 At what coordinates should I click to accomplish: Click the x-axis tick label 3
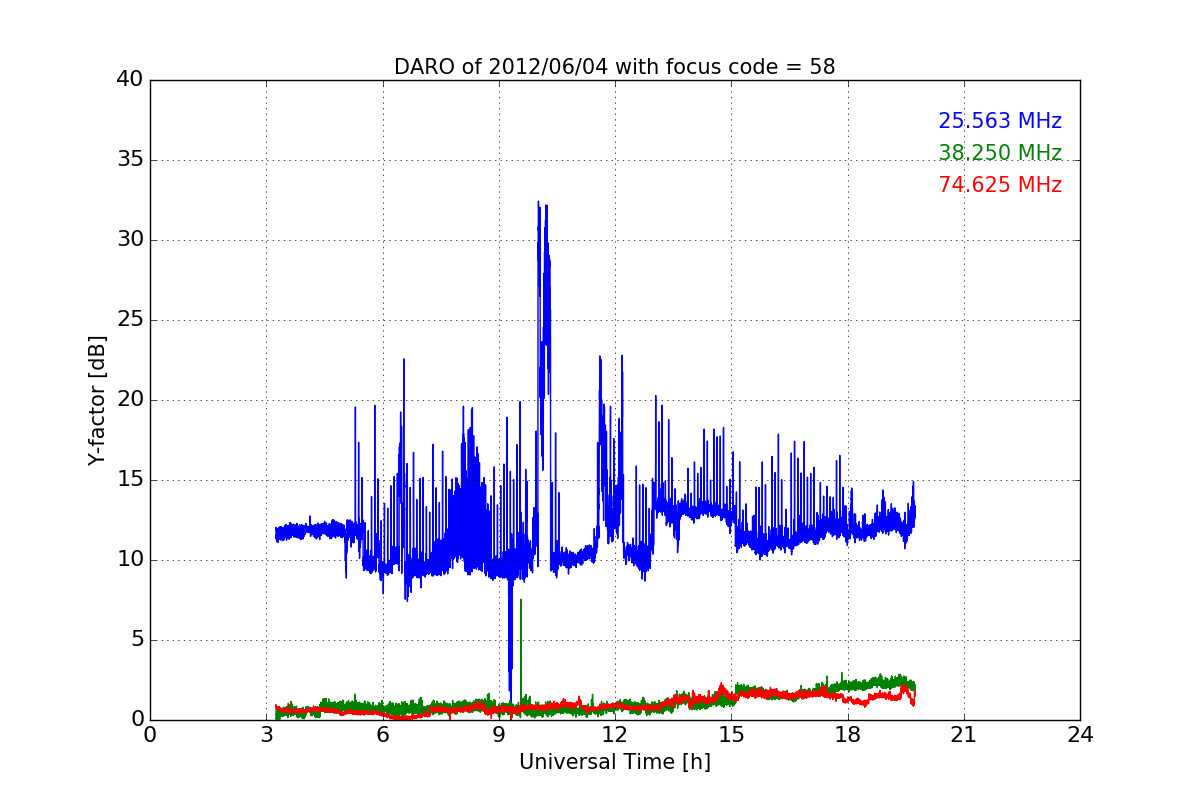click(x=266, y=734)
